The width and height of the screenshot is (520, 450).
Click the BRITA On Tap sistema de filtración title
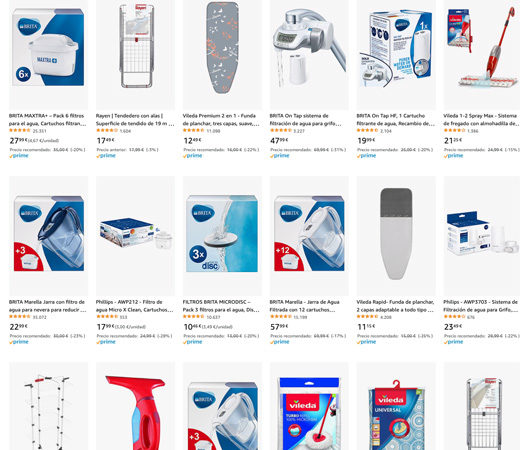[x=305, y=120]
